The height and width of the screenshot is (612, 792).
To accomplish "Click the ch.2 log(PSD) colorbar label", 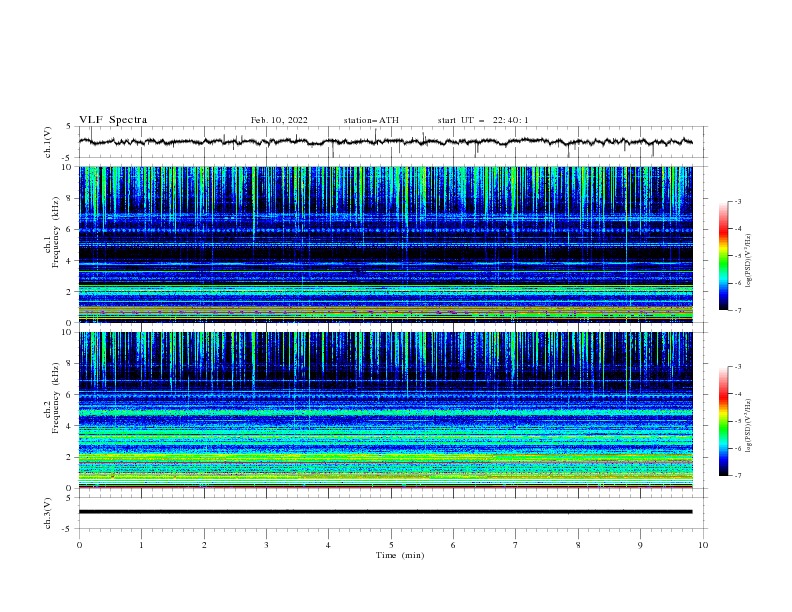I will (749, 426).
